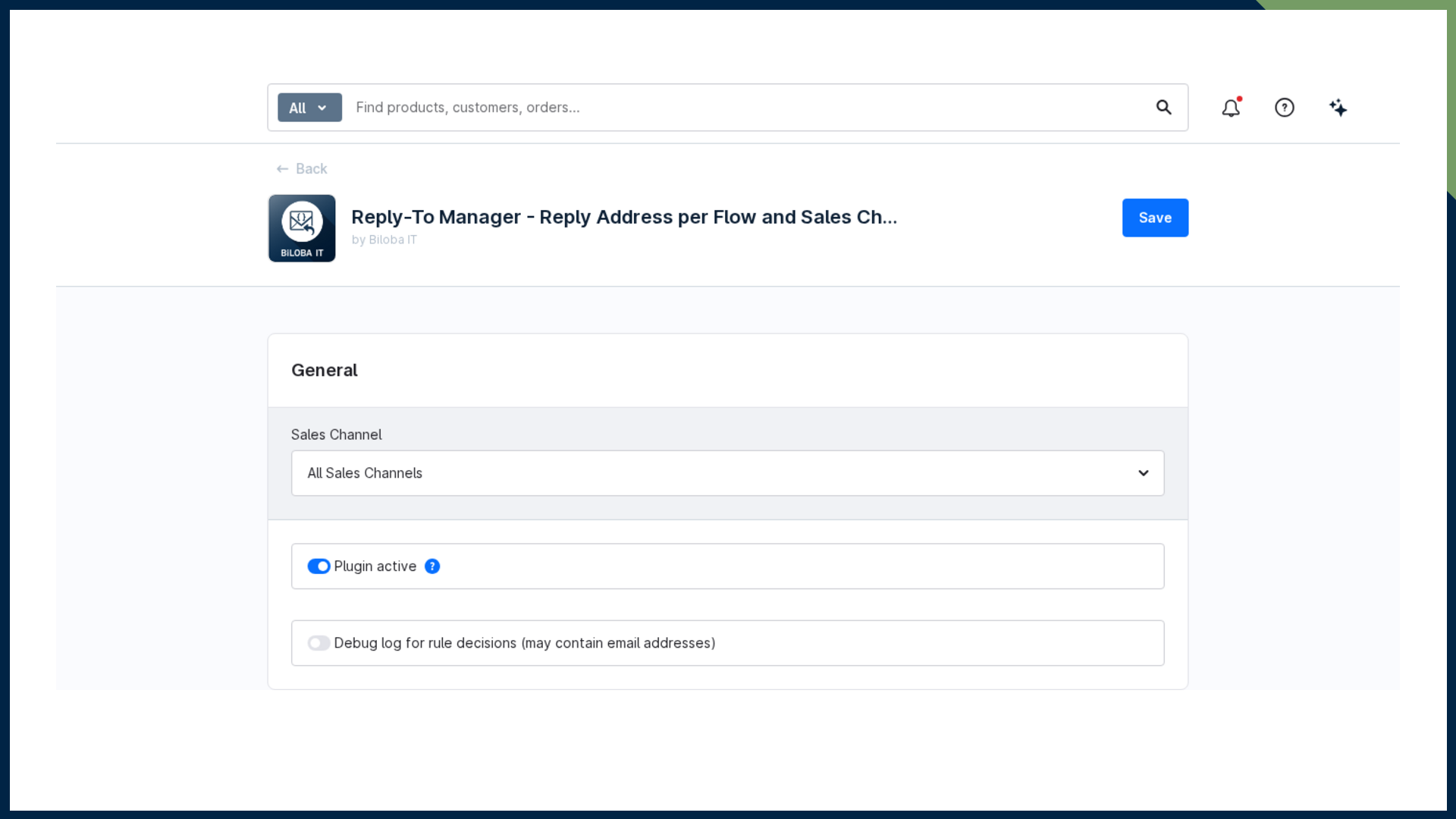The image size is (1456, 819).
Task: Click the Reply-To Manager plugin title
Action: pos(624,217)
